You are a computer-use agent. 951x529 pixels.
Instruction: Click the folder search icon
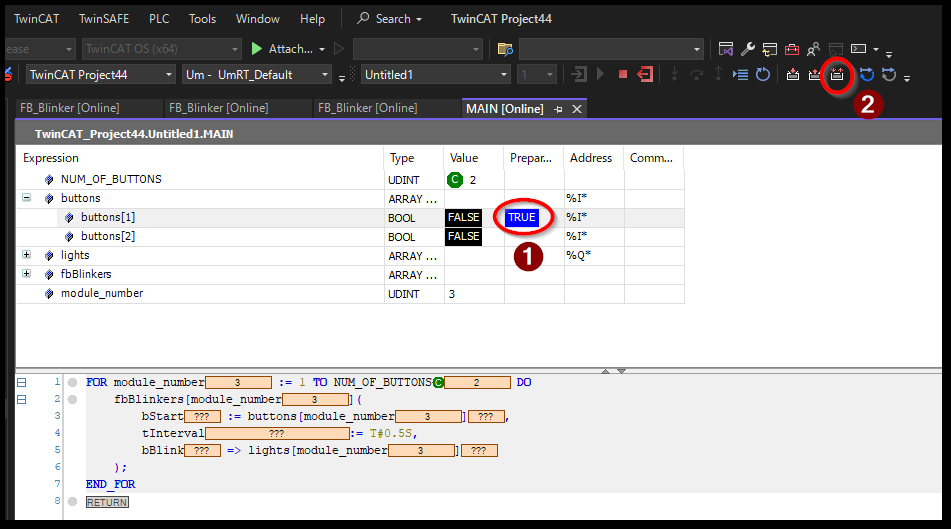coord(505,49)
